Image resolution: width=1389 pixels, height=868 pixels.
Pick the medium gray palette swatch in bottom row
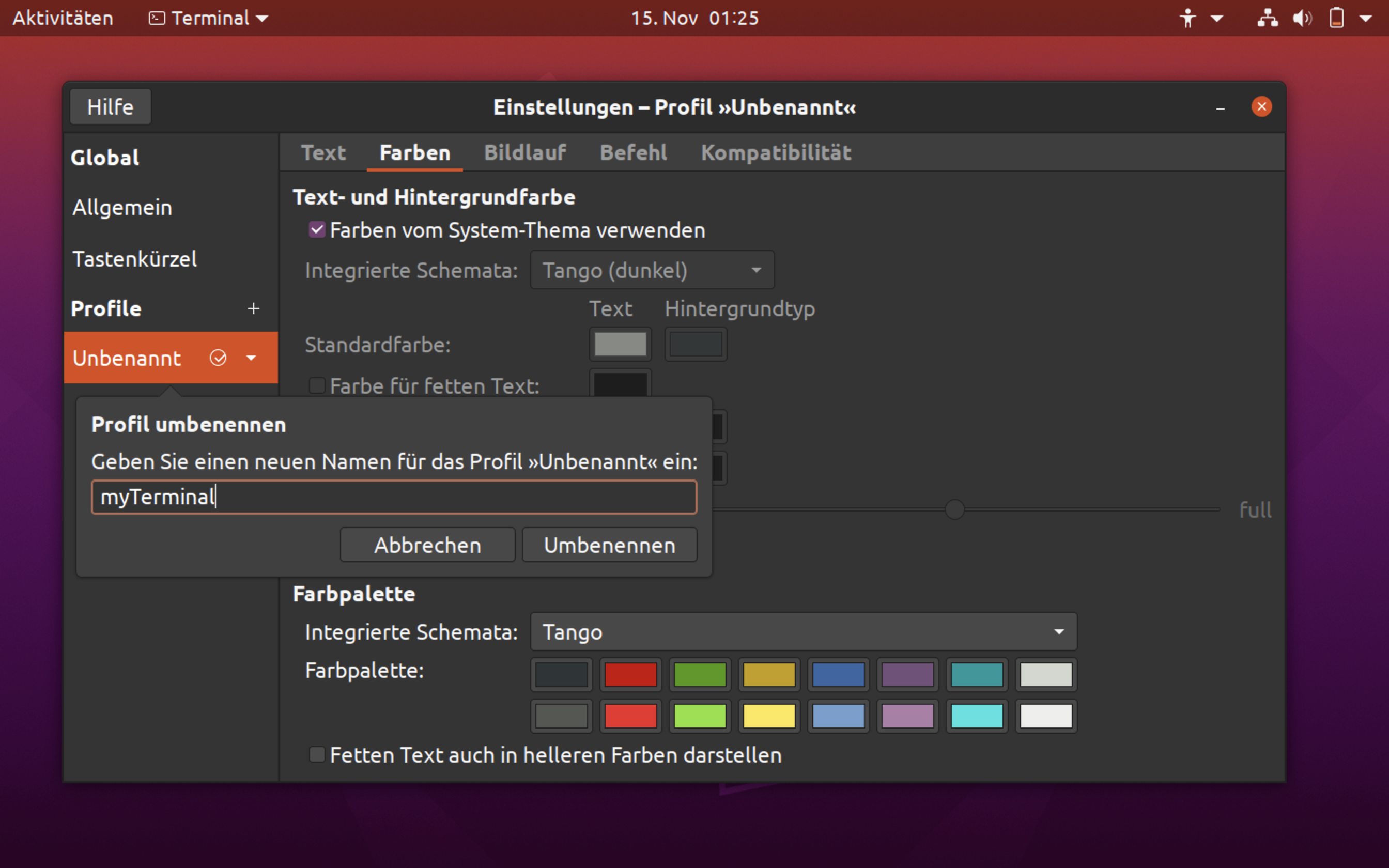[561, 716]
